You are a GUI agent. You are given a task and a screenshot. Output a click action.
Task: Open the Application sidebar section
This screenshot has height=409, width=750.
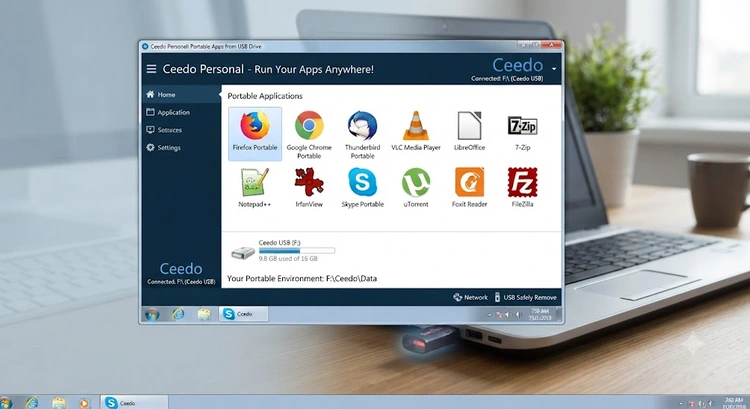(181, 112)
